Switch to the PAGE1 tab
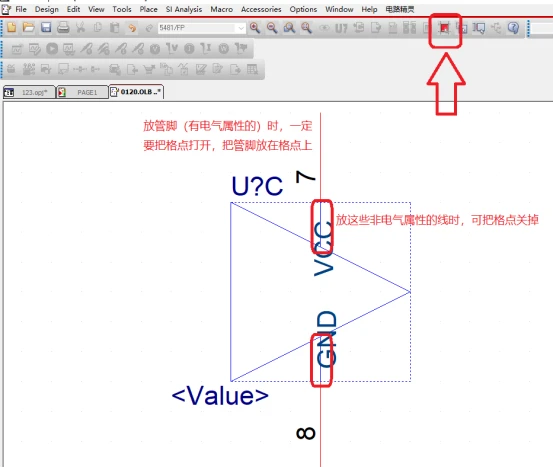Image resolution: width=554 pixels, height=468 pixels. click(82, 92)
